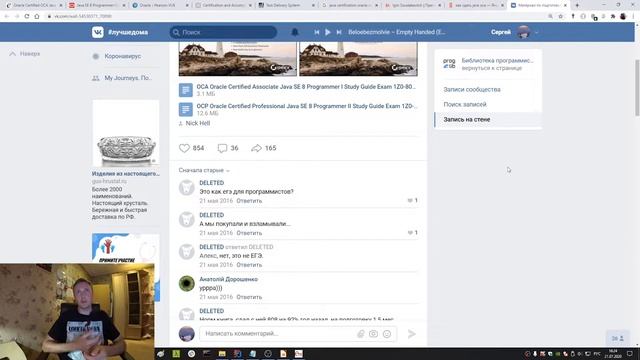
Task: Click the page vertical scrollbar
Action: click(x=637, y=88)
